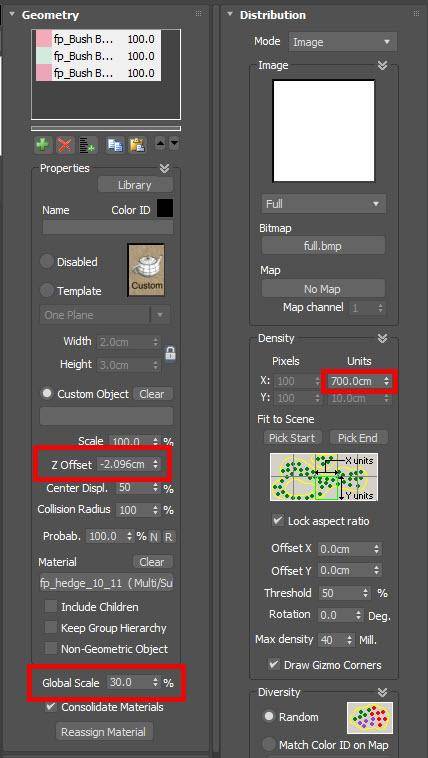Click the Threshold value field

click(340, 593)
